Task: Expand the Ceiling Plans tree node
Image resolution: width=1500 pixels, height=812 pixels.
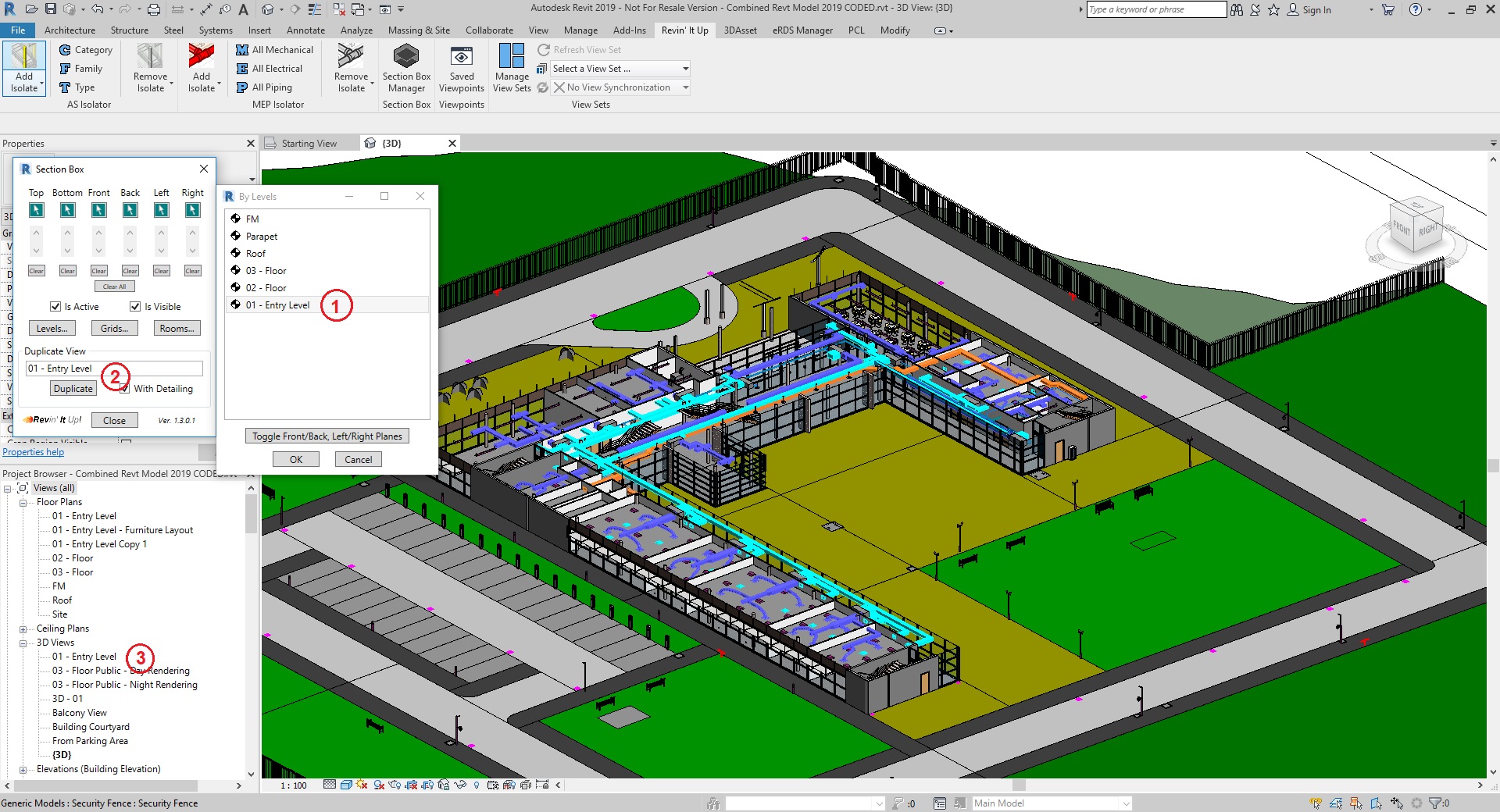Action: click(x=23, y=629)
